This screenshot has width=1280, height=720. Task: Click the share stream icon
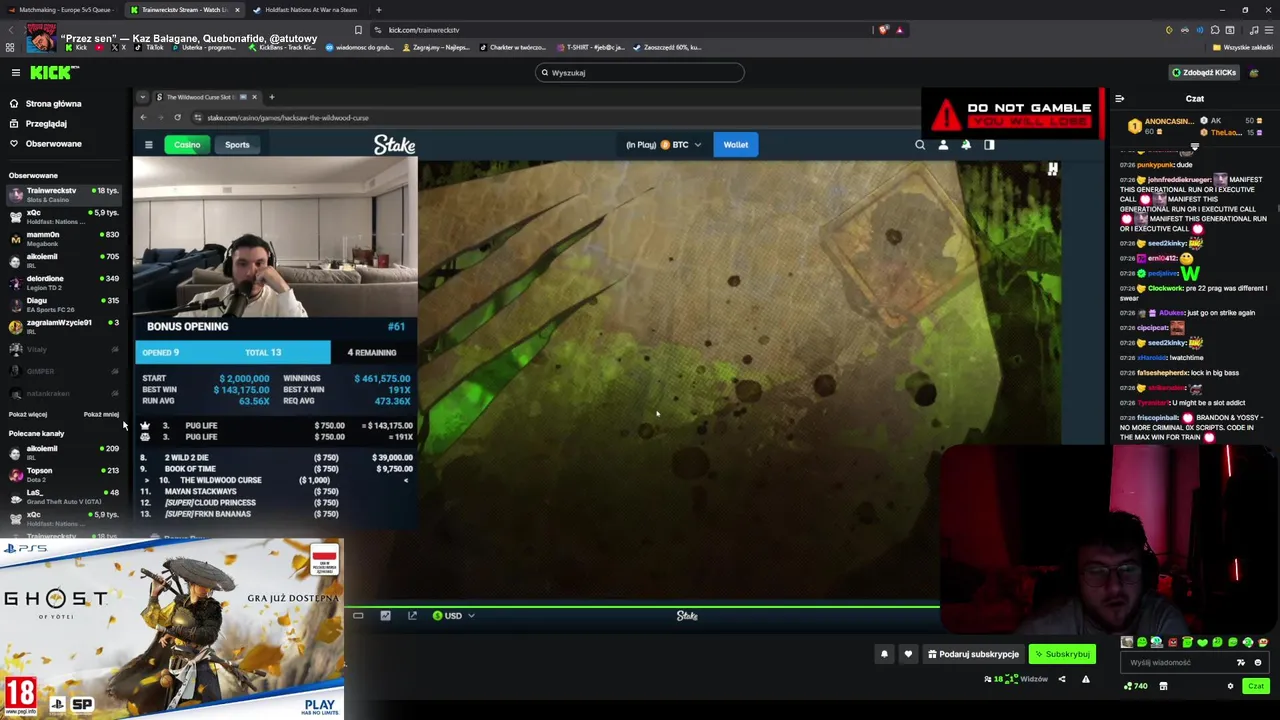point(1062,679)
